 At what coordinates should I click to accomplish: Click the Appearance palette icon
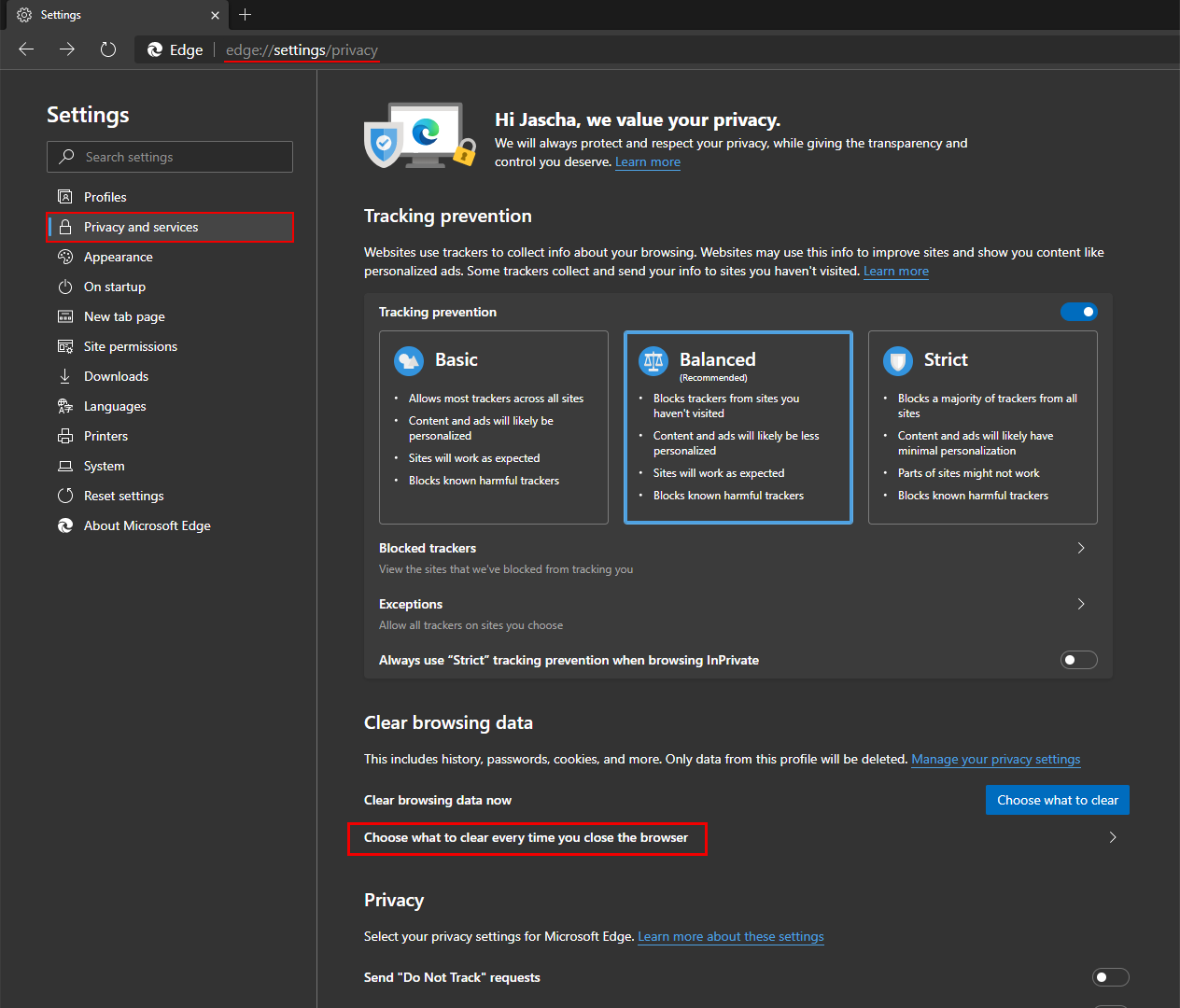pos(65,257)
